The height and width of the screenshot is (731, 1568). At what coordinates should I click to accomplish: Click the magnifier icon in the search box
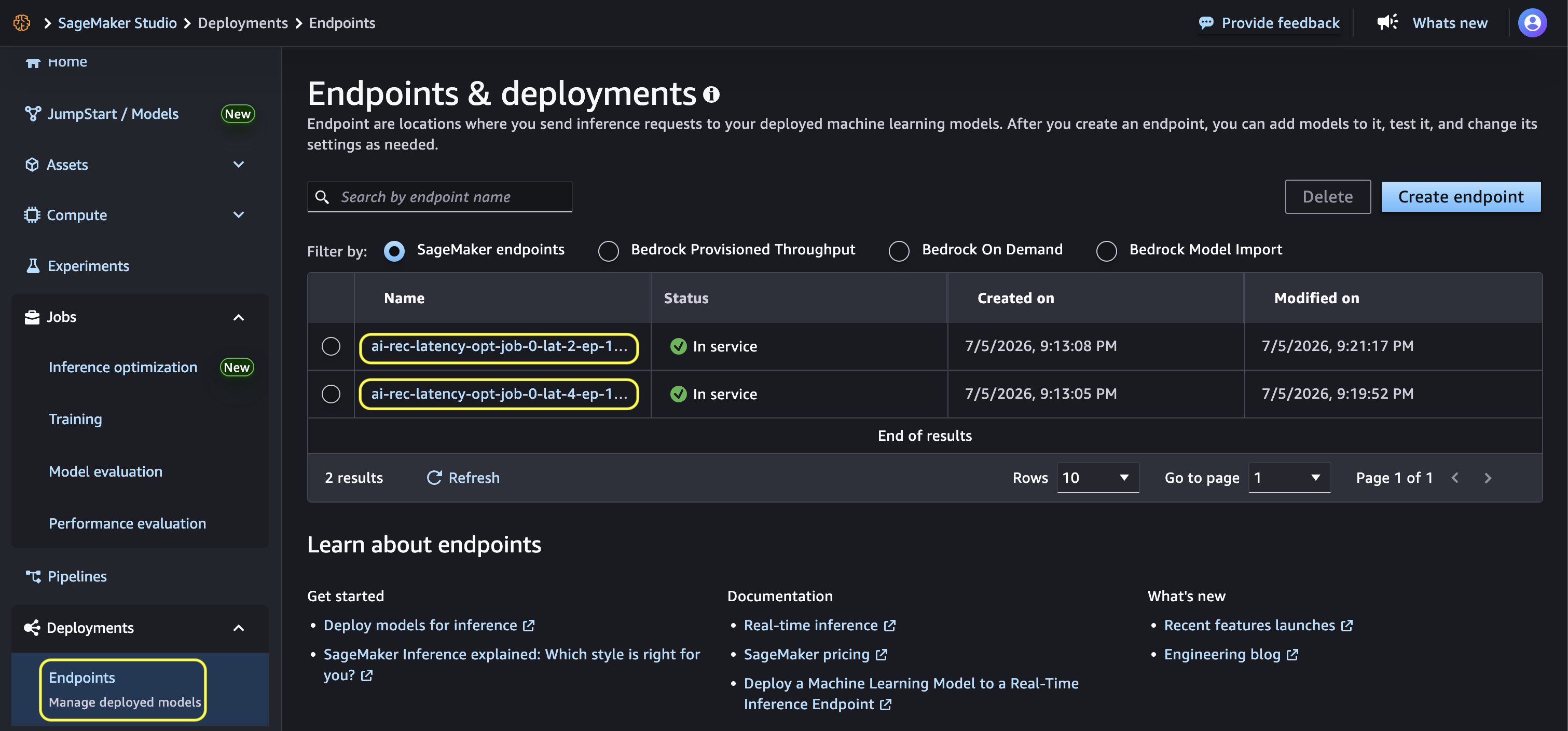322,197
